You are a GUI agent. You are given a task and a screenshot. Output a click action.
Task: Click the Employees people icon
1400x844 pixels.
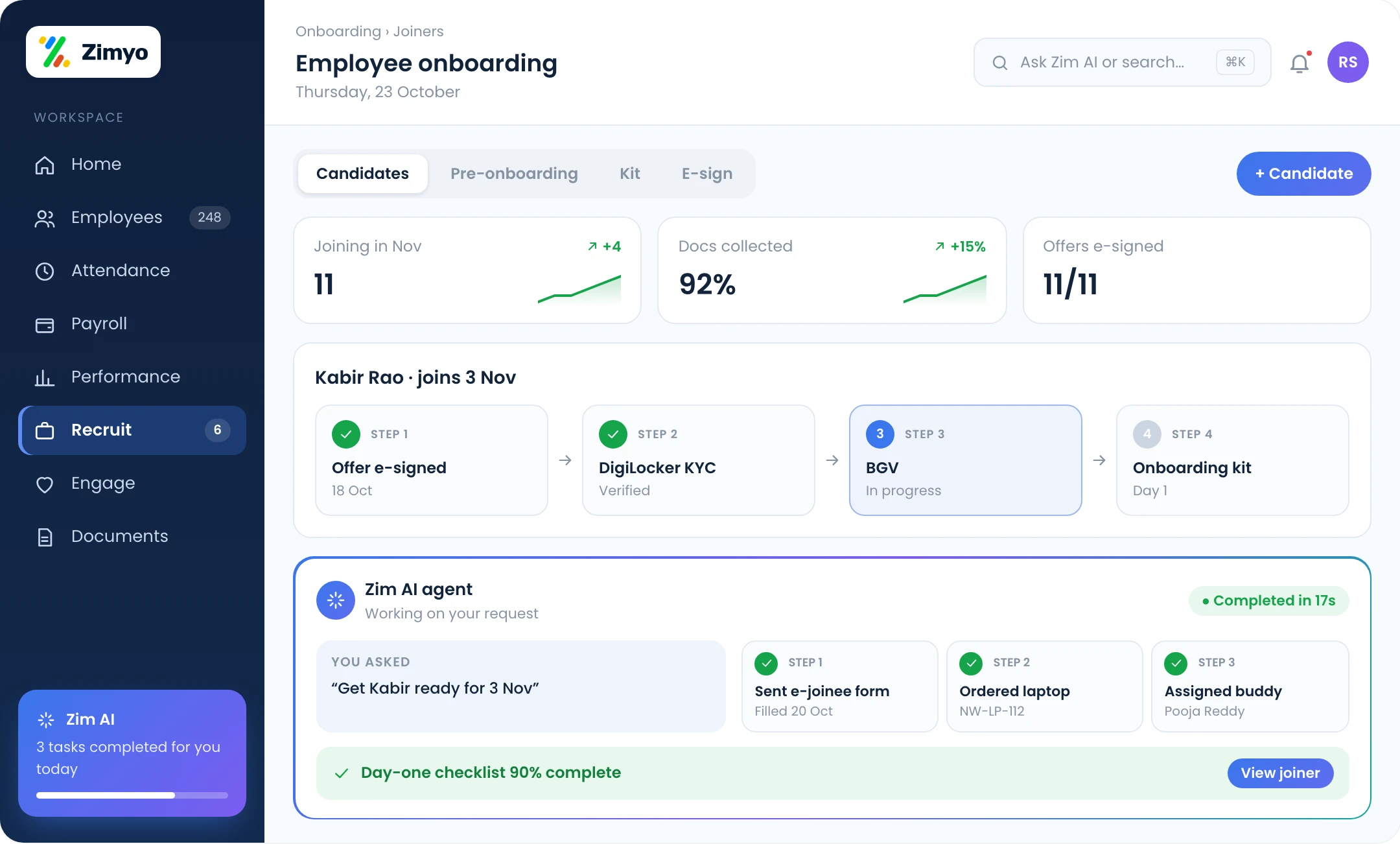click(x=45, y=218)
